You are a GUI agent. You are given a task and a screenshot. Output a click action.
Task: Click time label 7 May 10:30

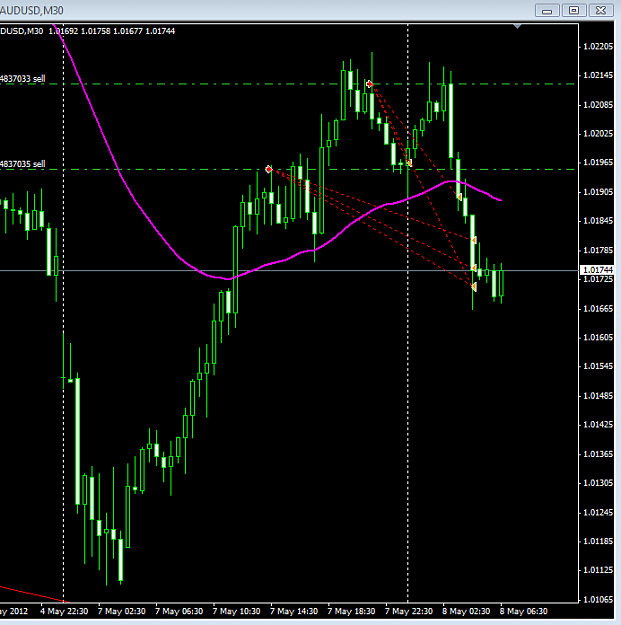(236, 611)
